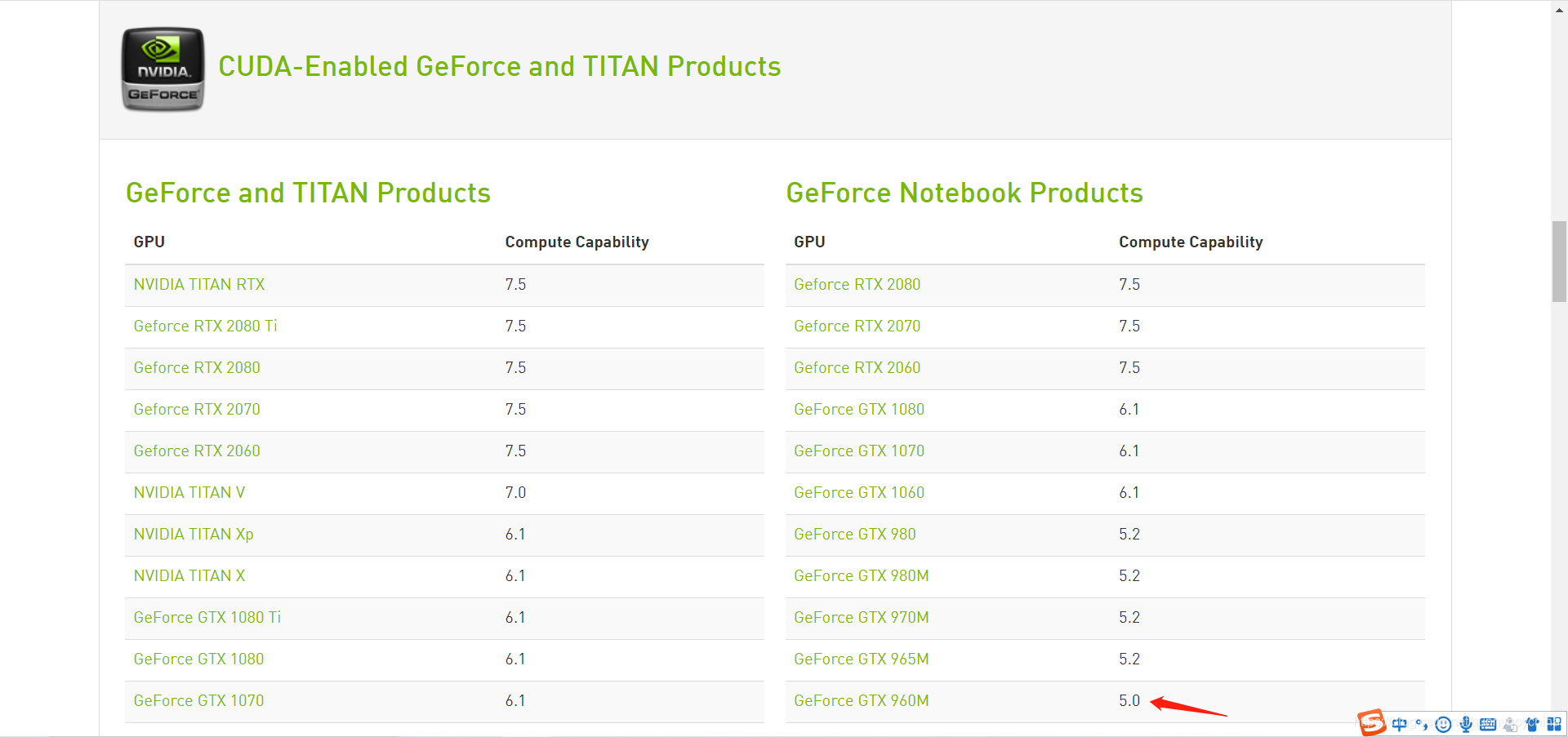1568x737 pixels.
Task: Click GPU column header in desktop table
Action: coord(149,242)
